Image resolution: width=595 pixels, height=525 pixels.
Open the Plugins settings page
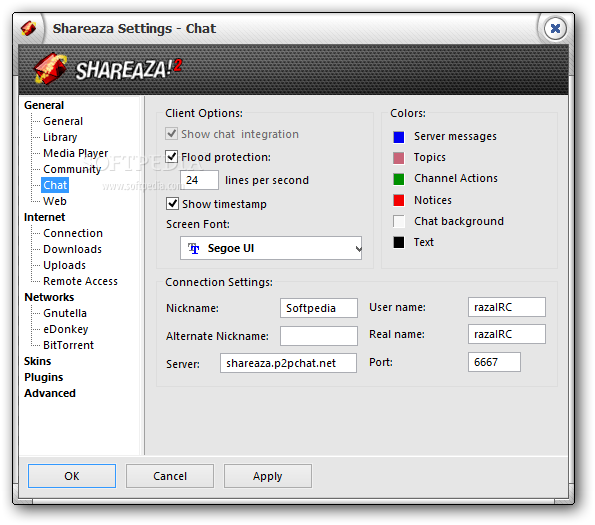coord(44,377)
